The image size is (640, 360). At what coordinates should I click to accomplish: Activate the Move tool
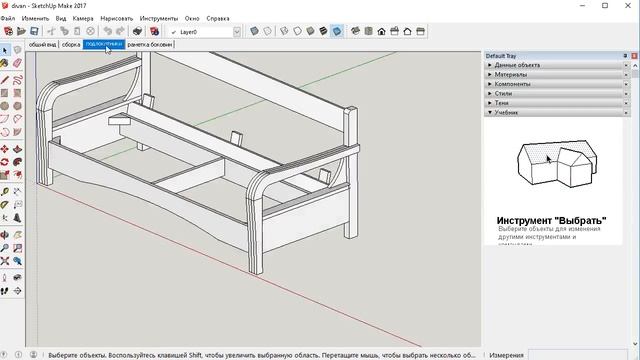[x=4, y=149]
